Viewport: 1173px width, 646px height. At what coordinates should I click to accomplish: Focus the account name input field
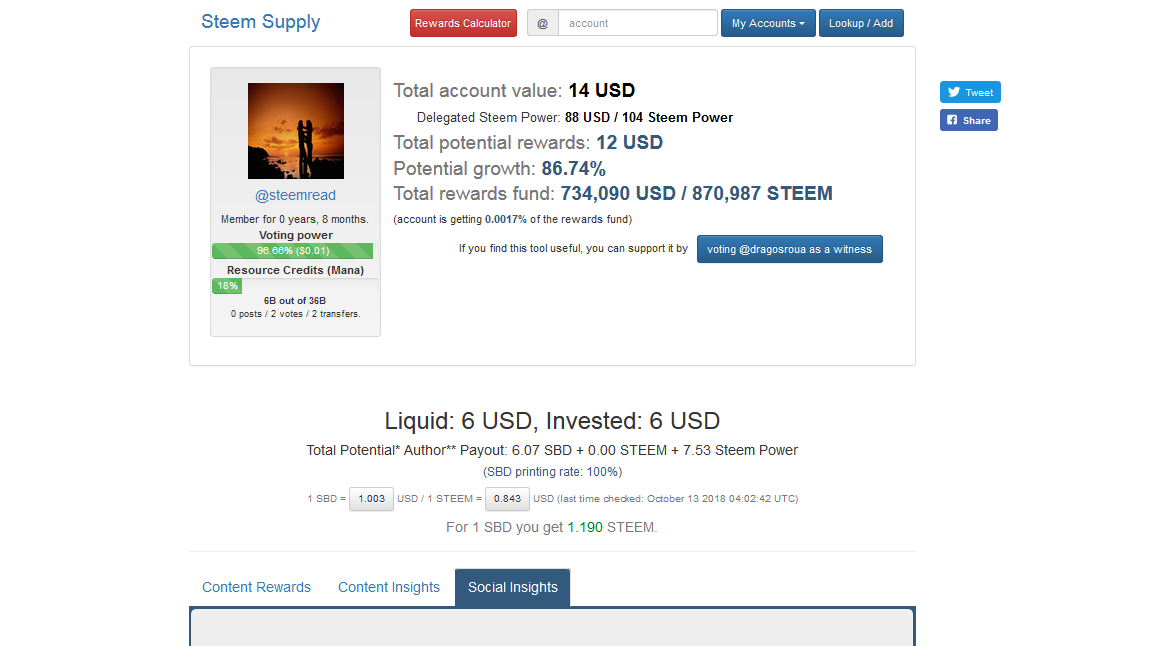pyautogui.click(x=637, y=23)
